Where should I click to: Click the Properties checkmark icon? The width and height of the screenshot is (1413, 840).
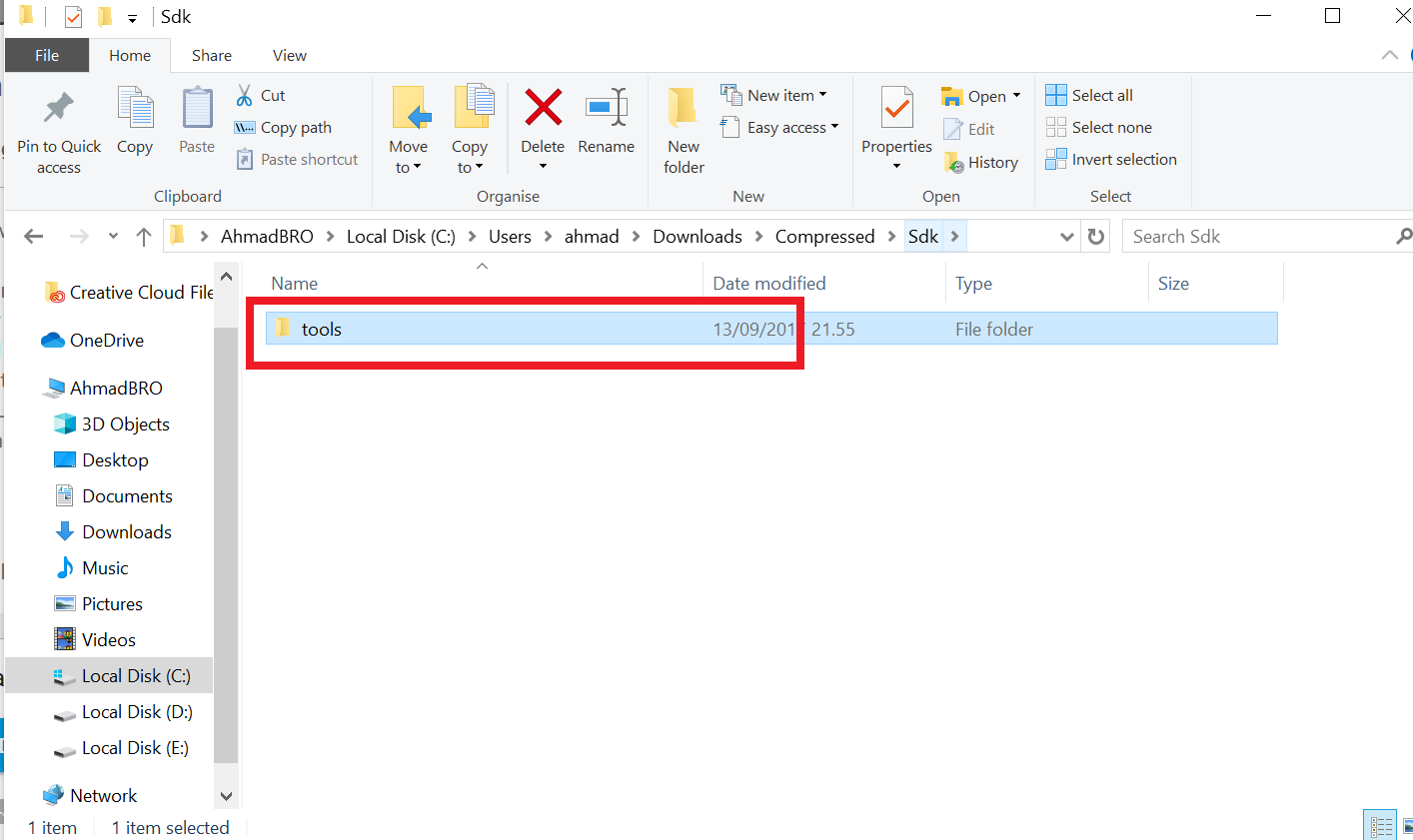896,109
